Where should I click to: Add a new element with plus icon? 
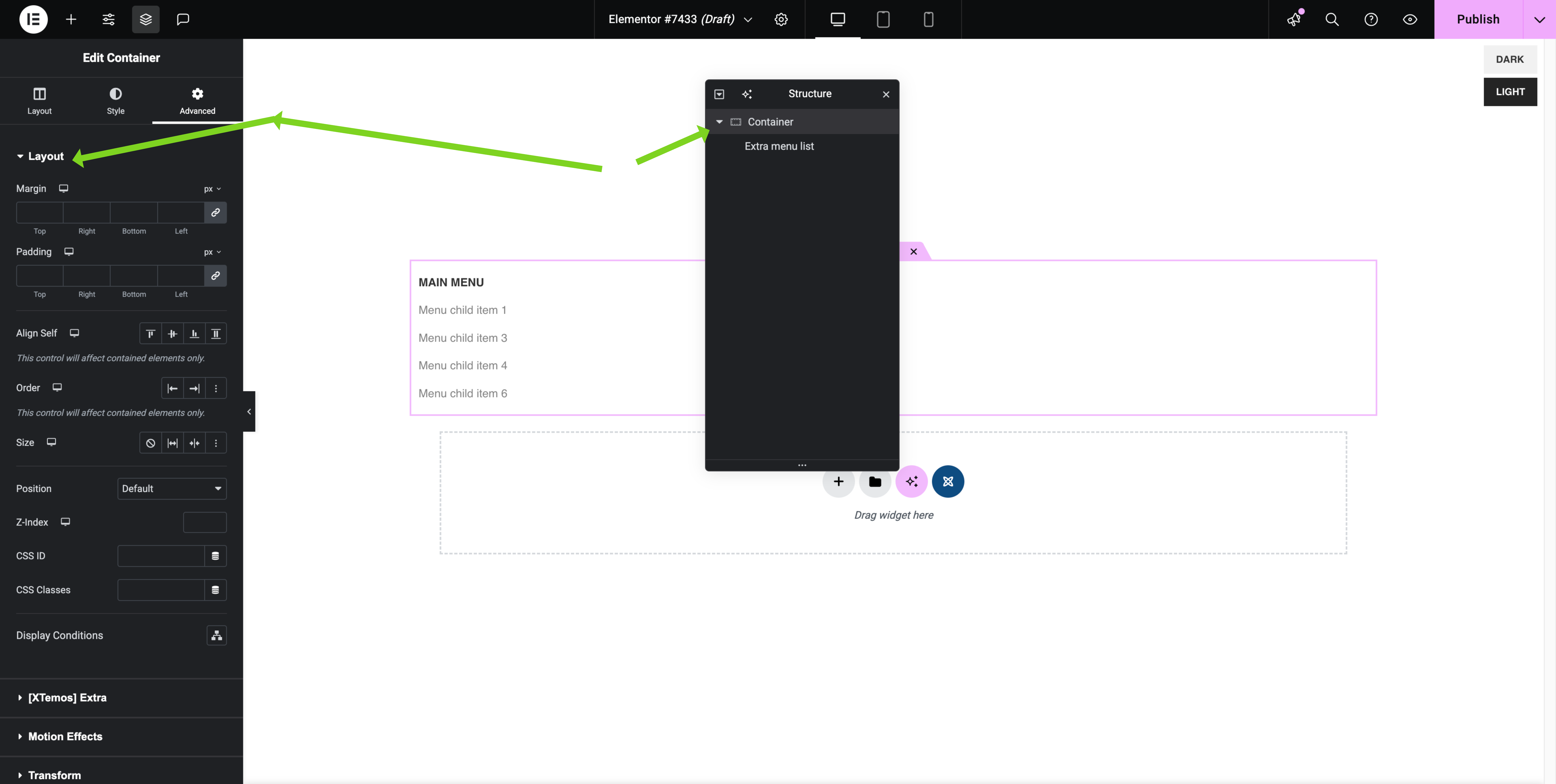71,19
